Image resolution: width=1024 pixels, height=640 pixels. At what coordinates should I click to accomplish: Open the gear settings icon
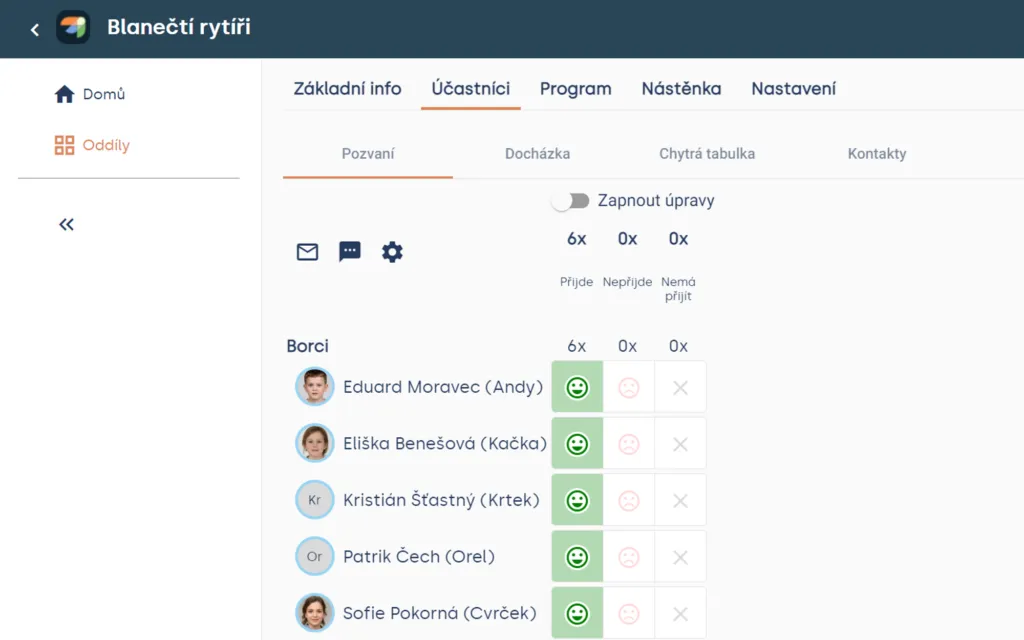[392, 251]
